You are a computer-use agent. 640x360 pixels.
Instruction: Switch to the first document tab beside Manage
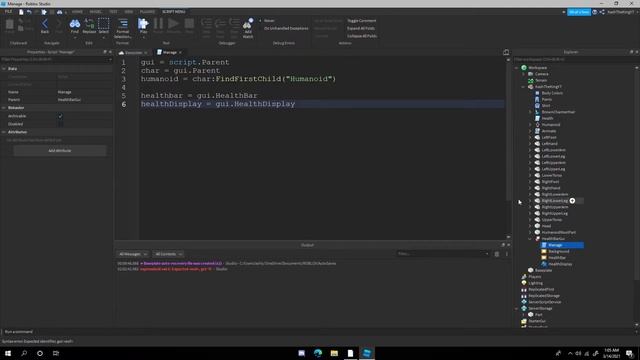coord(133,53)
